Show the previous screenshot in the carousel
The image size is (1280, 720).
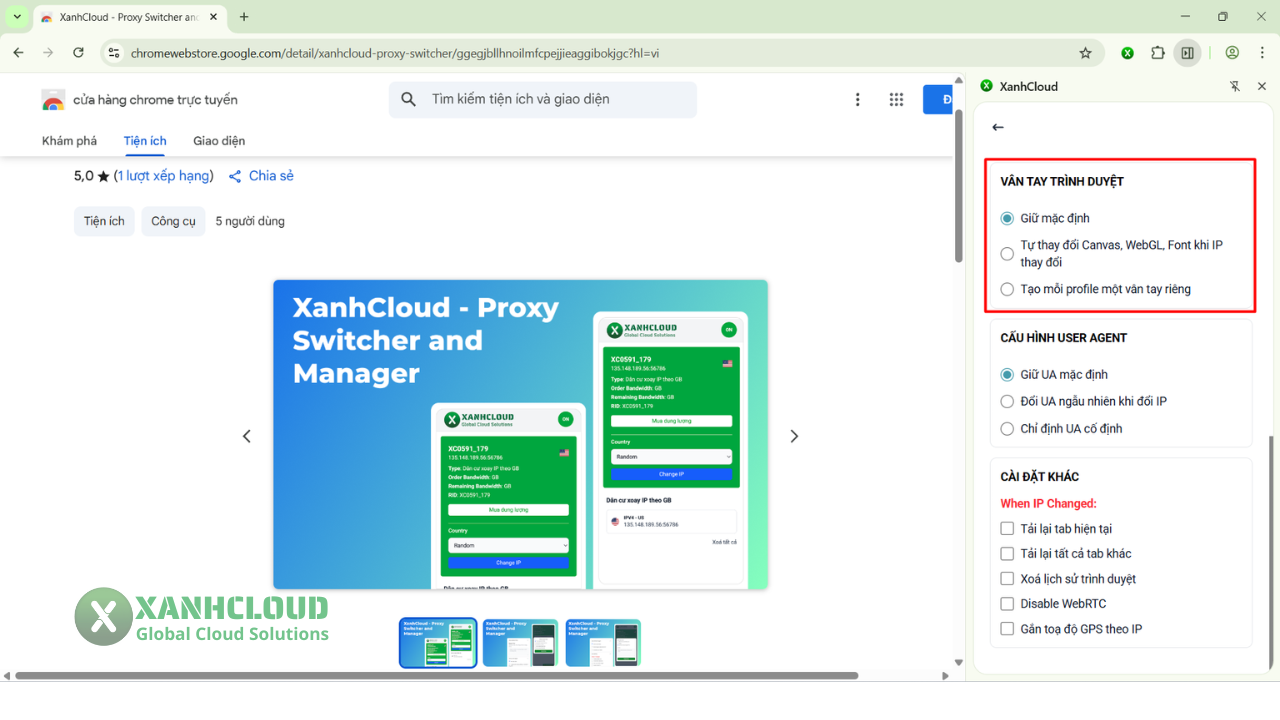(x=247, y=436)
